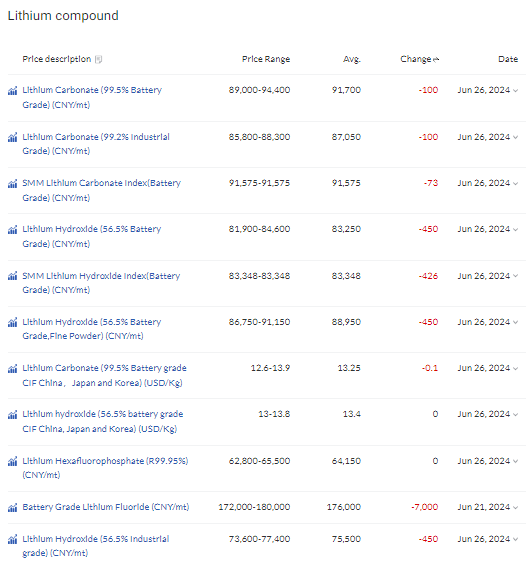Select price range 172,000-180,000
This screenshot has width=526, height=563.
(254, 507)
